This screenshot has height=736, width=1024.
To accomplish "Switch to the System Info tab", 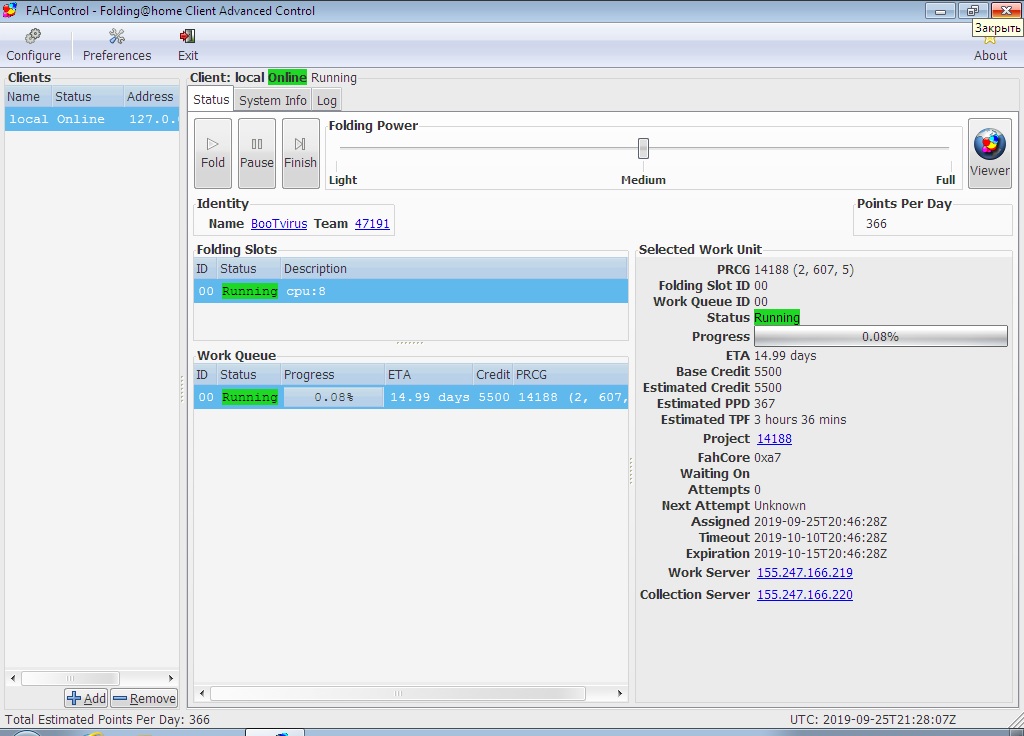I will pos(272,101).
